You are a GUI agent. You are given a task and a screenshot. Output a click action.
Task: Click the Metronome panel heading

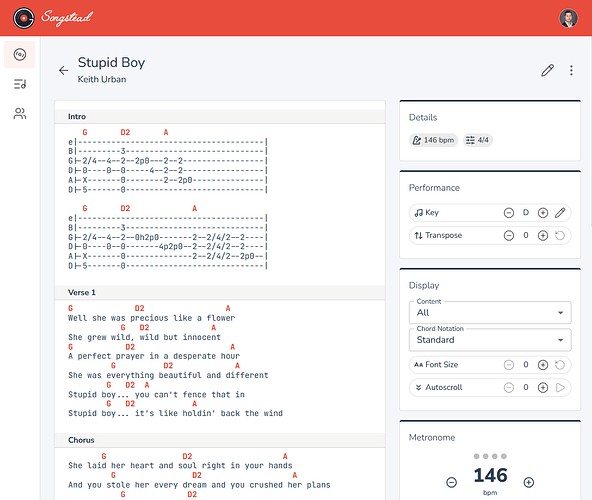point(432,437)
